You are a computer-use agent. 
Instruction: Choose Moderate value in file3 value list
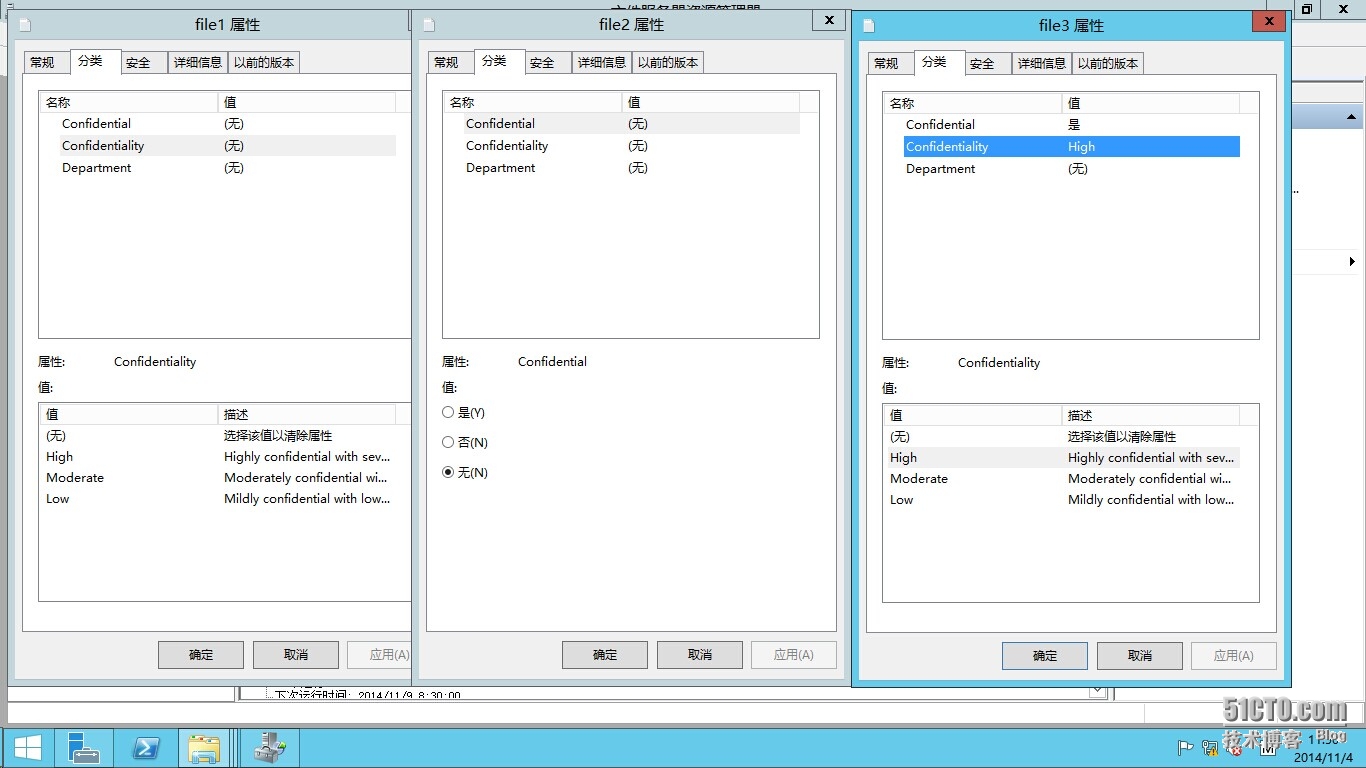click(x=1063, y=479)
